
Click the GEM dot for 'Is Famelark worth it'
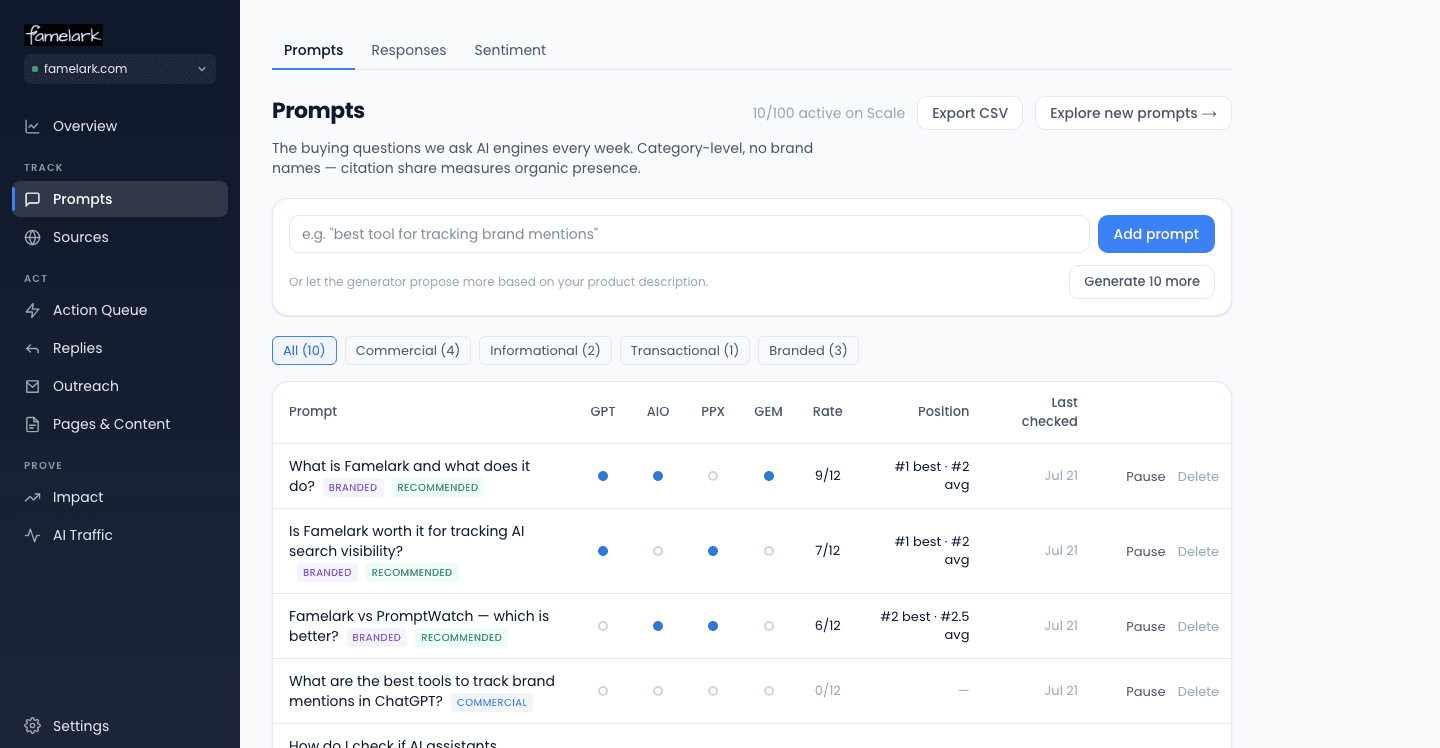click(x=769, y=551)
